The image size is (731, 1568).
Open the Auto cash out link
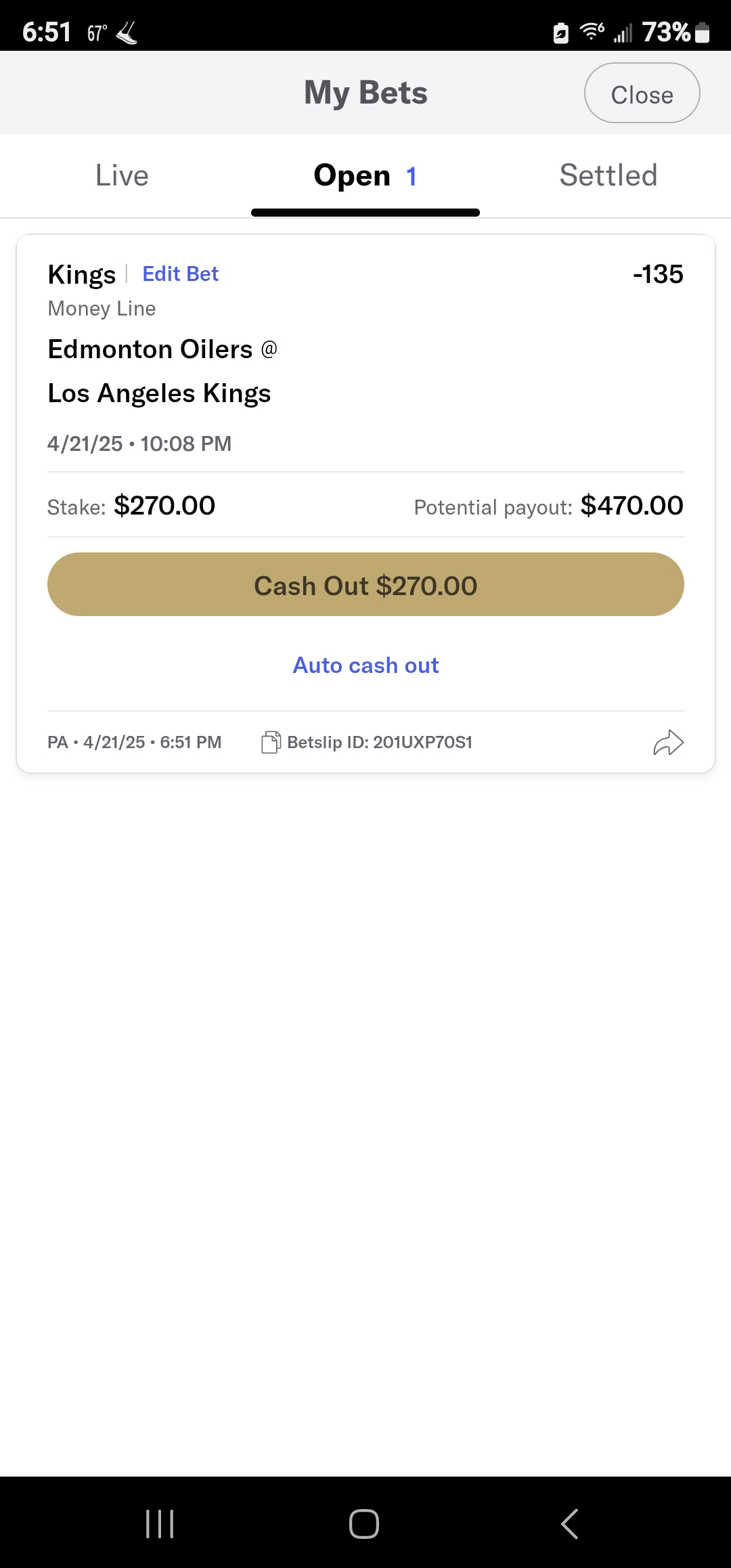pyautogui.click(x=365, y=666)
